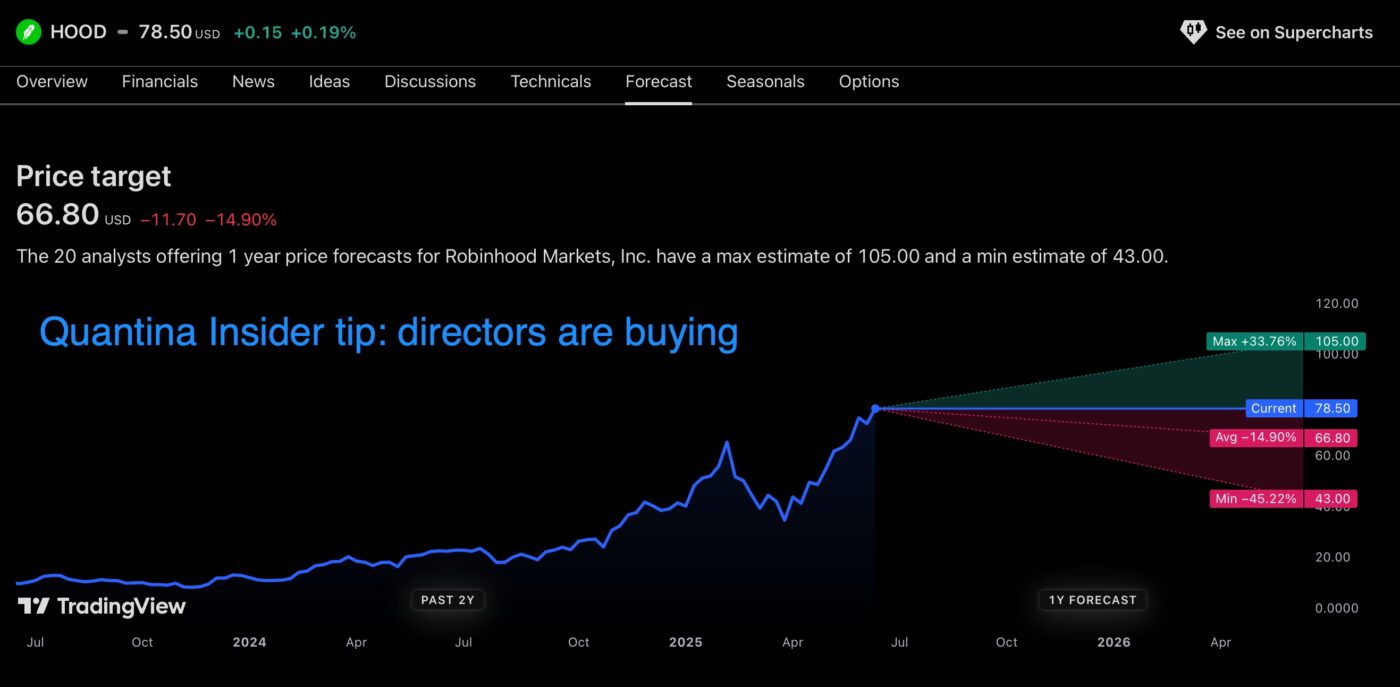Click the 2024 label on the time axis
1400x687 pixels.
tap(249, 642)
